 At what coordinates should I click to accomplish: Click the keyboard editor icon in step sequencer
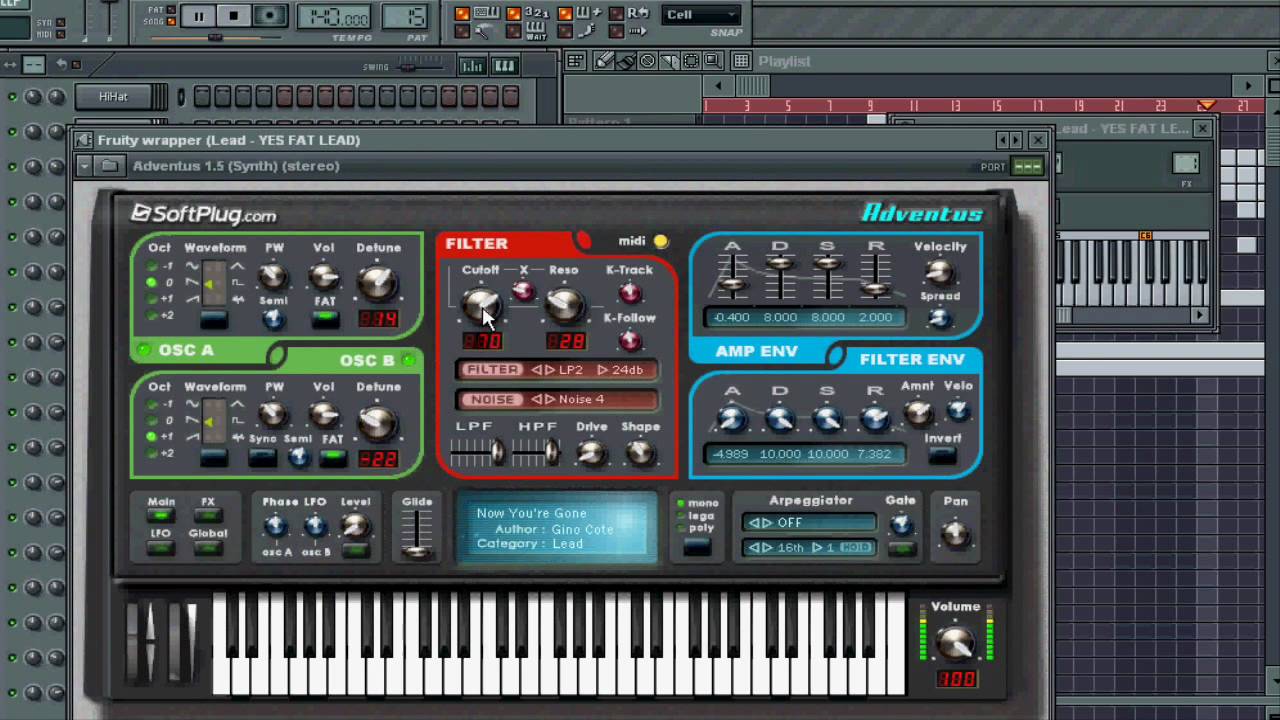(x=503, y=66)
